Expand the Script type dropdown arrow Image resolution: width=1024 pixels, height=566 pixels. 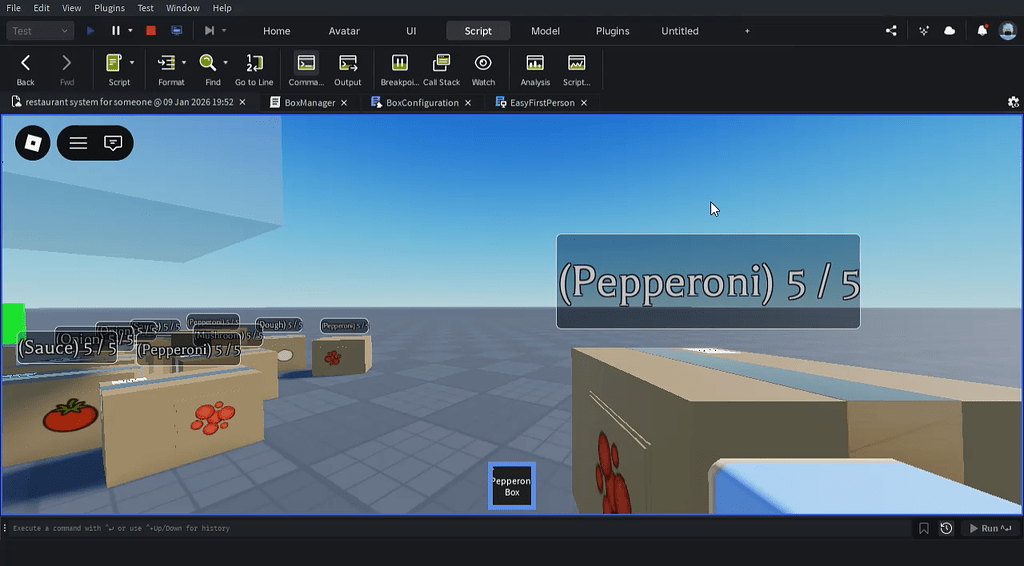(x=132, y=63)
